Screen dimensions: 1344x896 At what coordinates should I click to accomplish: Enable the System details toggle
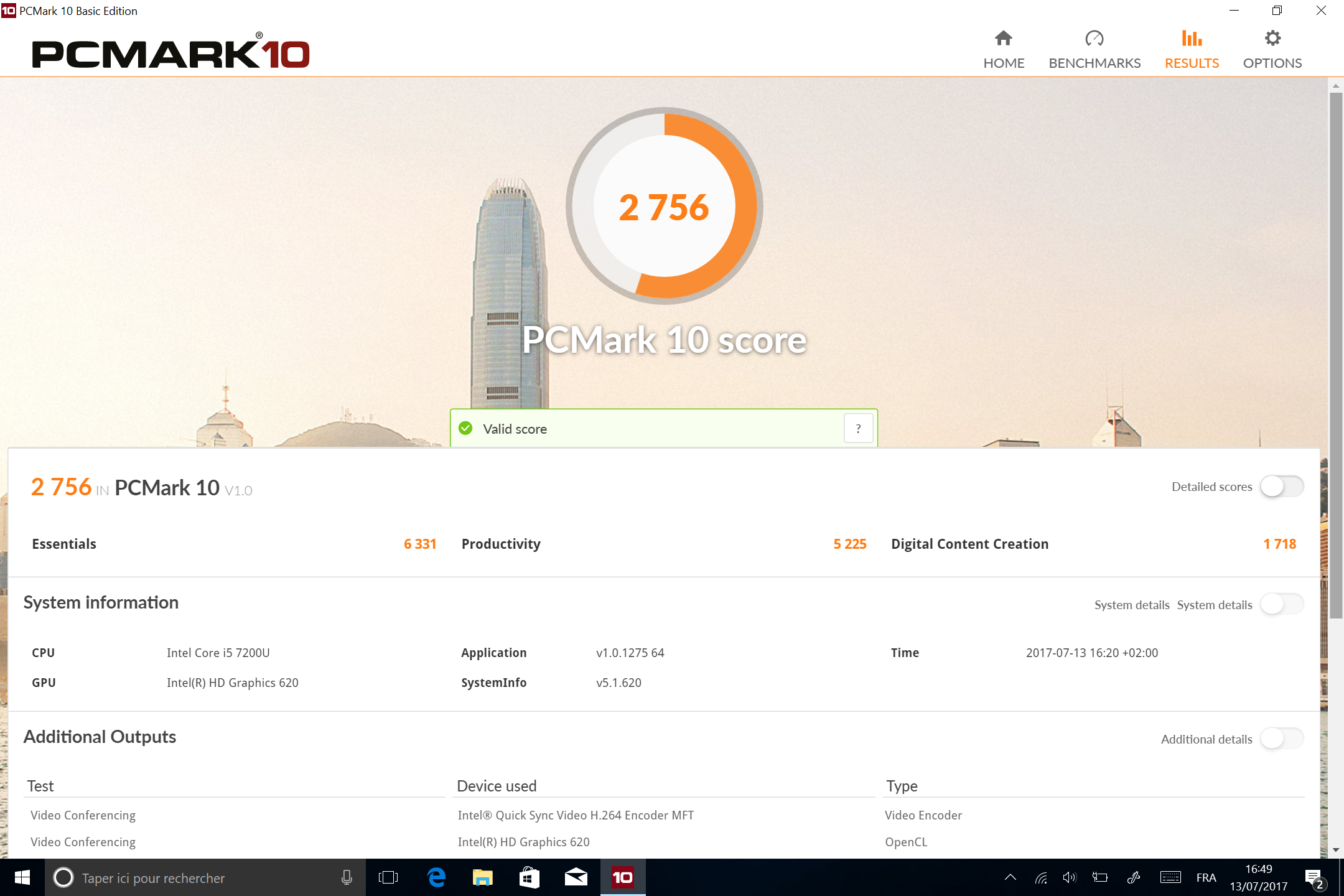[1282, 604]
